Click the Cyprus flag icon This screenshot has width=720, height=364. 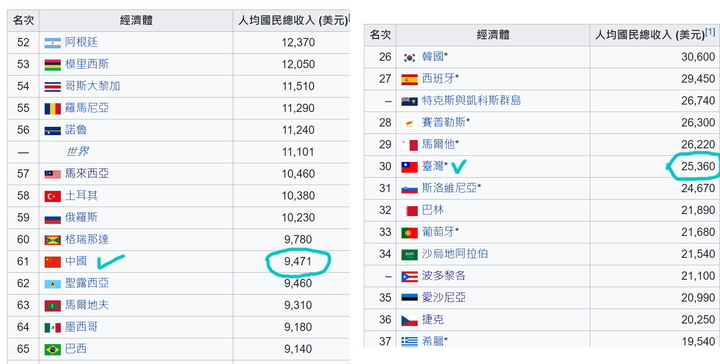coord(410,123)
